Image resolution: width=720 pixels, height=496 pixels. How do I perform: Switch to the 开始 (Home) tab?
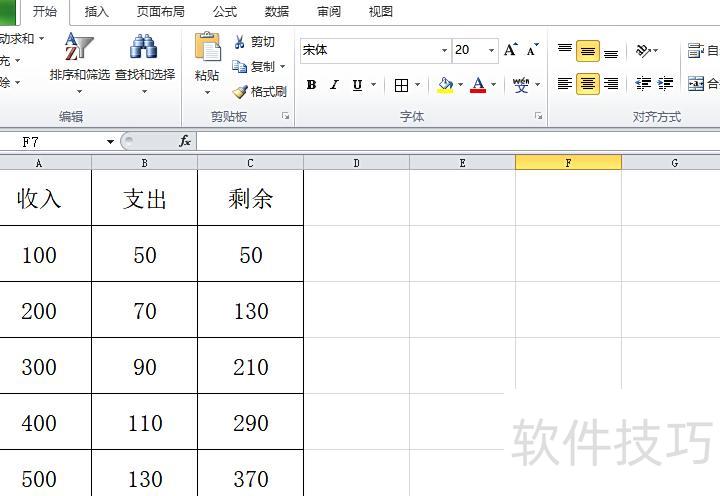tap(45, 11)
